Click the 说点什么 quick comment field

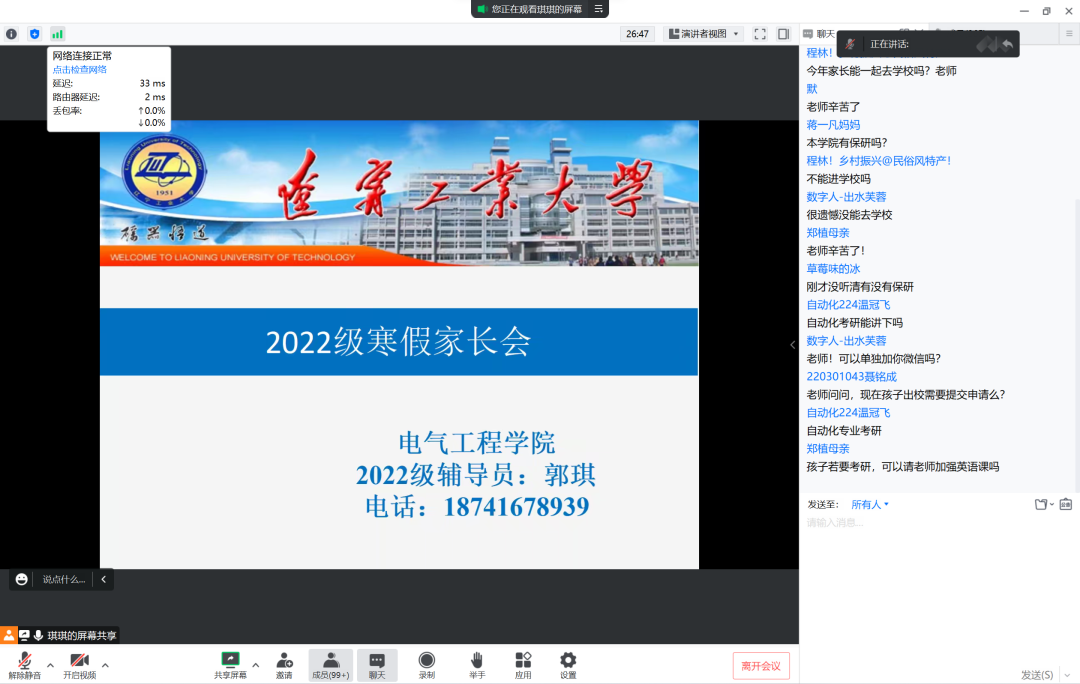coord(63,579)
